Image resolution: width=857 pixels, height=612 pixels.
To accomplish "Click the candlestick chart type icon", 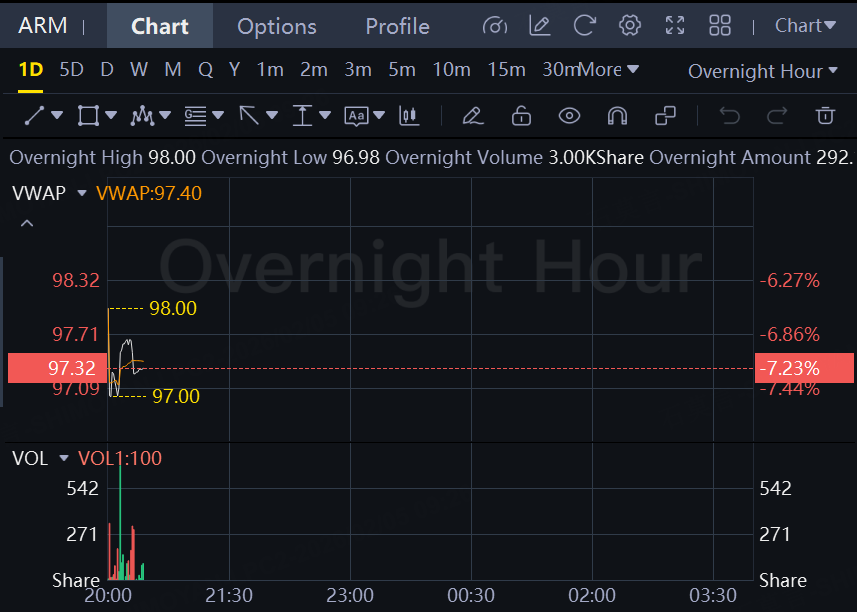I will click(409, 116).
